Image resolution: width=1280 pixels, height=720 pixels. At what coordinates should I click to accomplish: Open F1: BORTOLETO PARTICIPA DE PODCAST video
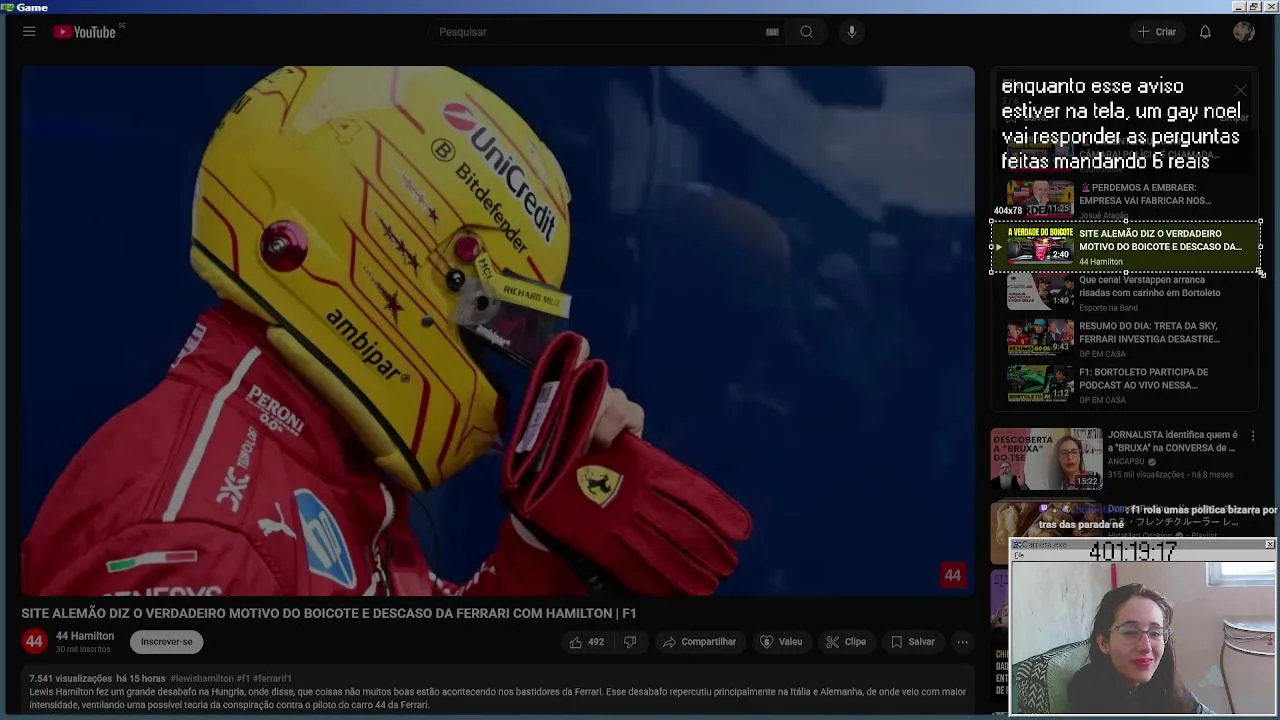(x=1125, y=384)
